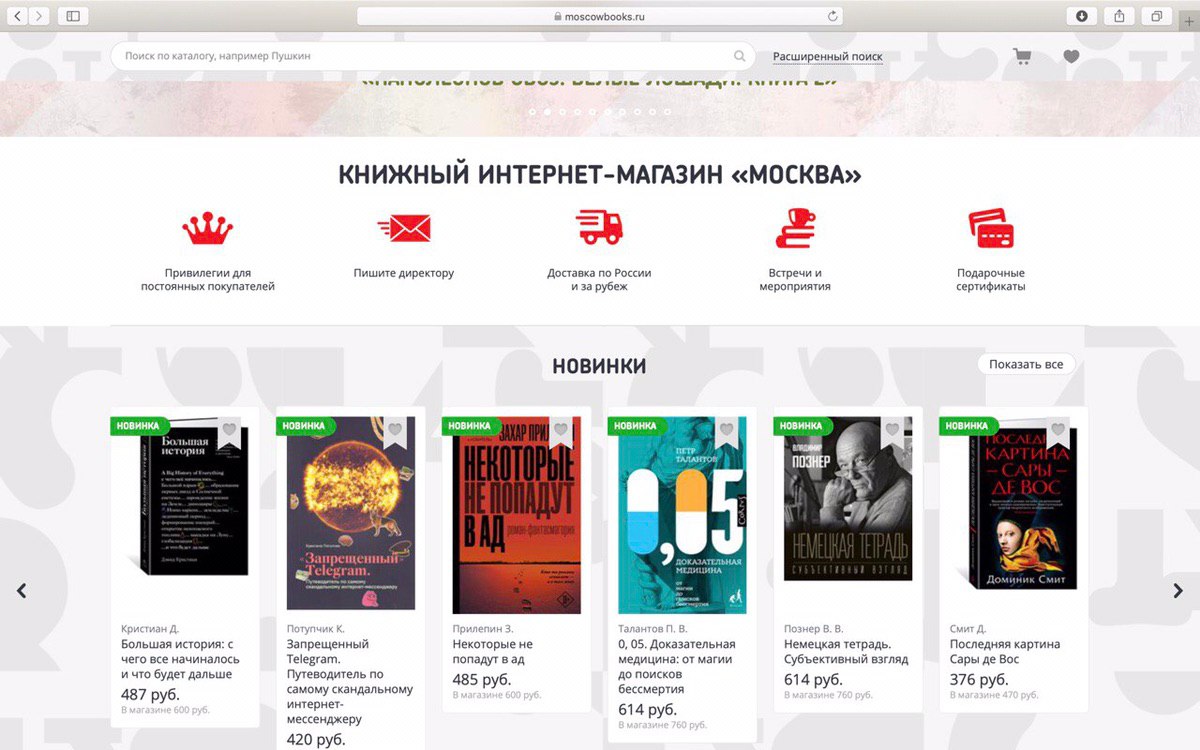
Task: Open the Safari tab overview
Action: (x=1156, y=16)
